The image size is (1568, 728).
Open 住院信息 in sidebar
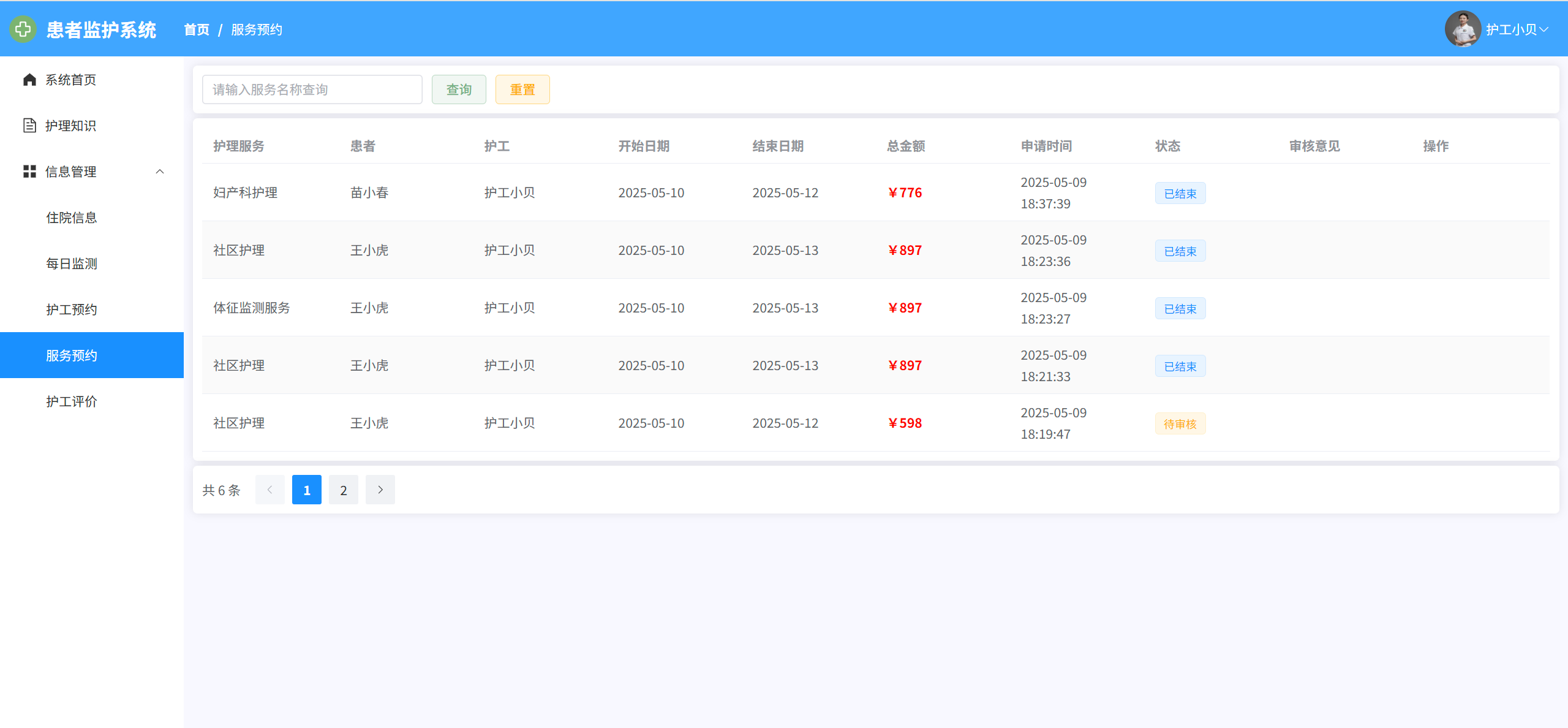[x=72, y=218]
